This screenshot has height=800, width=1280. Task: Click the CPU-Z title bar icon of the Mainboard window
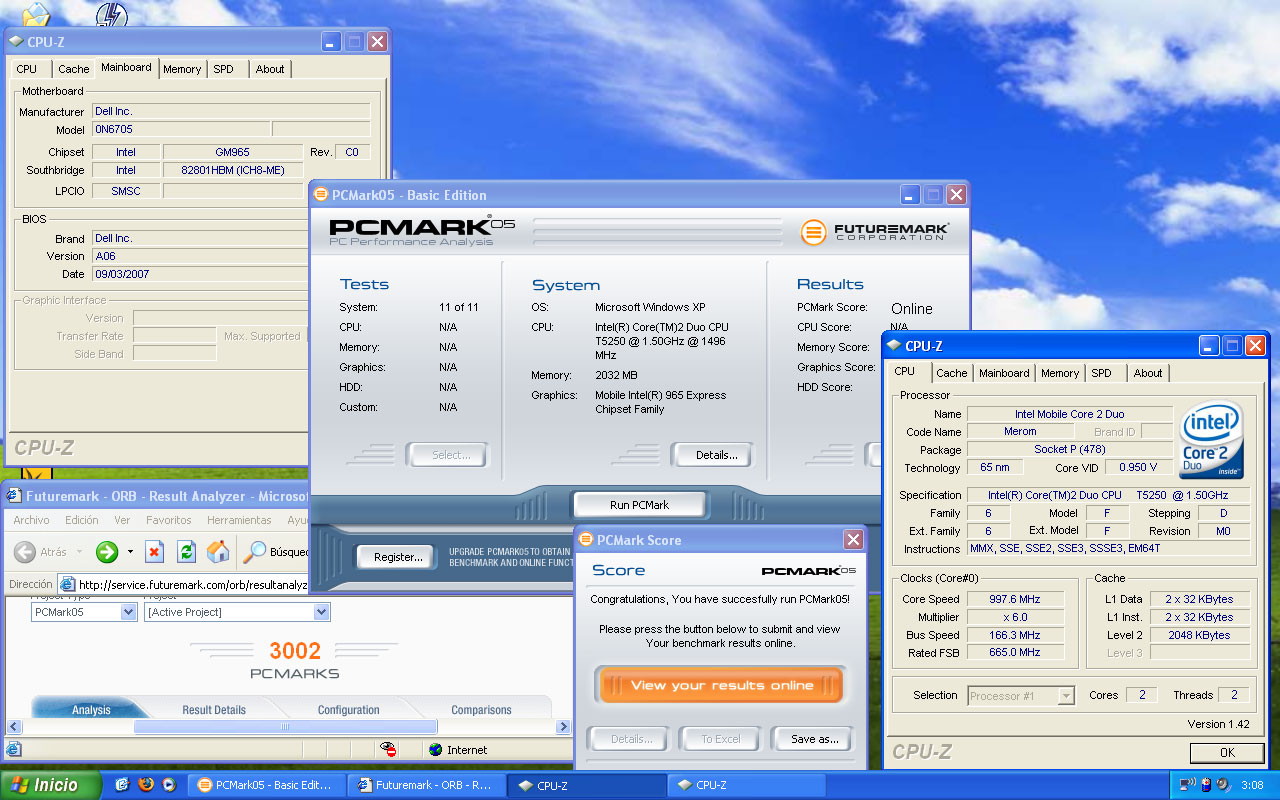tap(16, 42)
